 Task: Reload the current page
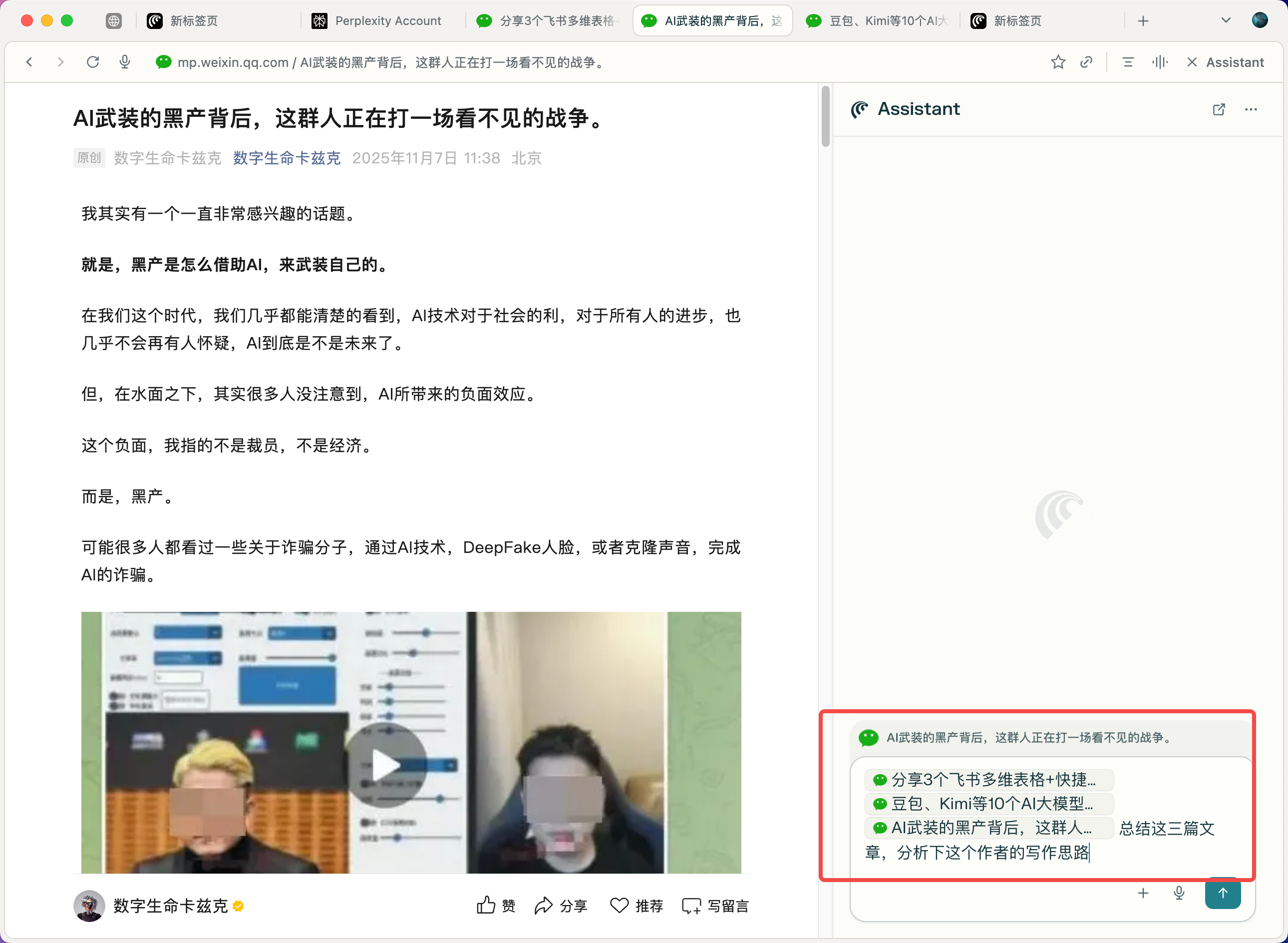(x=93, y=61)
